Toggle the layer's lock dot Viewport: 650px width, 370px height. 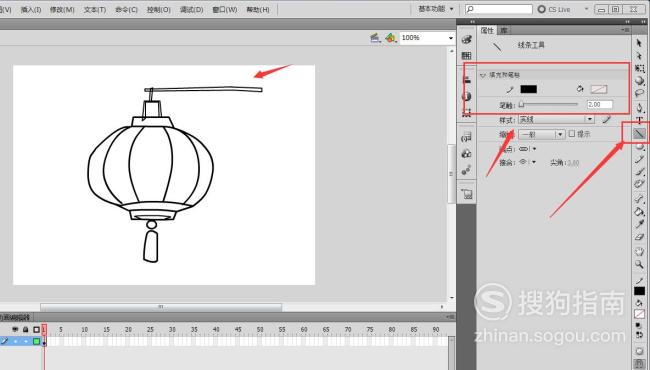[x=26, y=341]
